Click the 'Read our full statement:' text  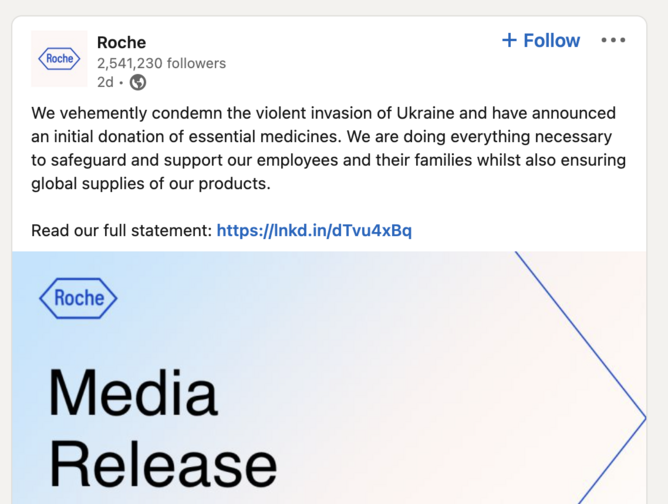(121, 230)
